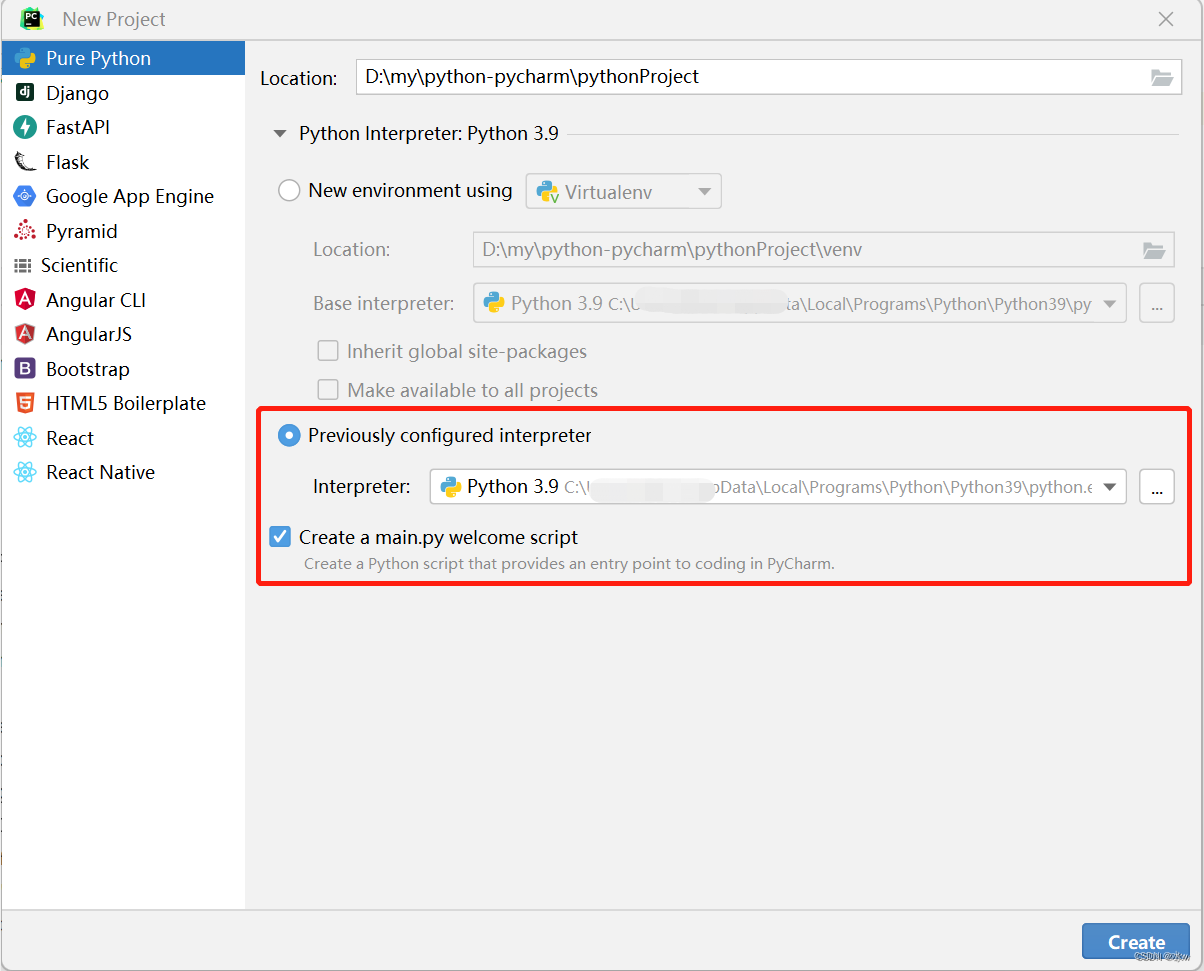Select FastAPI project type

tap(123, 127)
